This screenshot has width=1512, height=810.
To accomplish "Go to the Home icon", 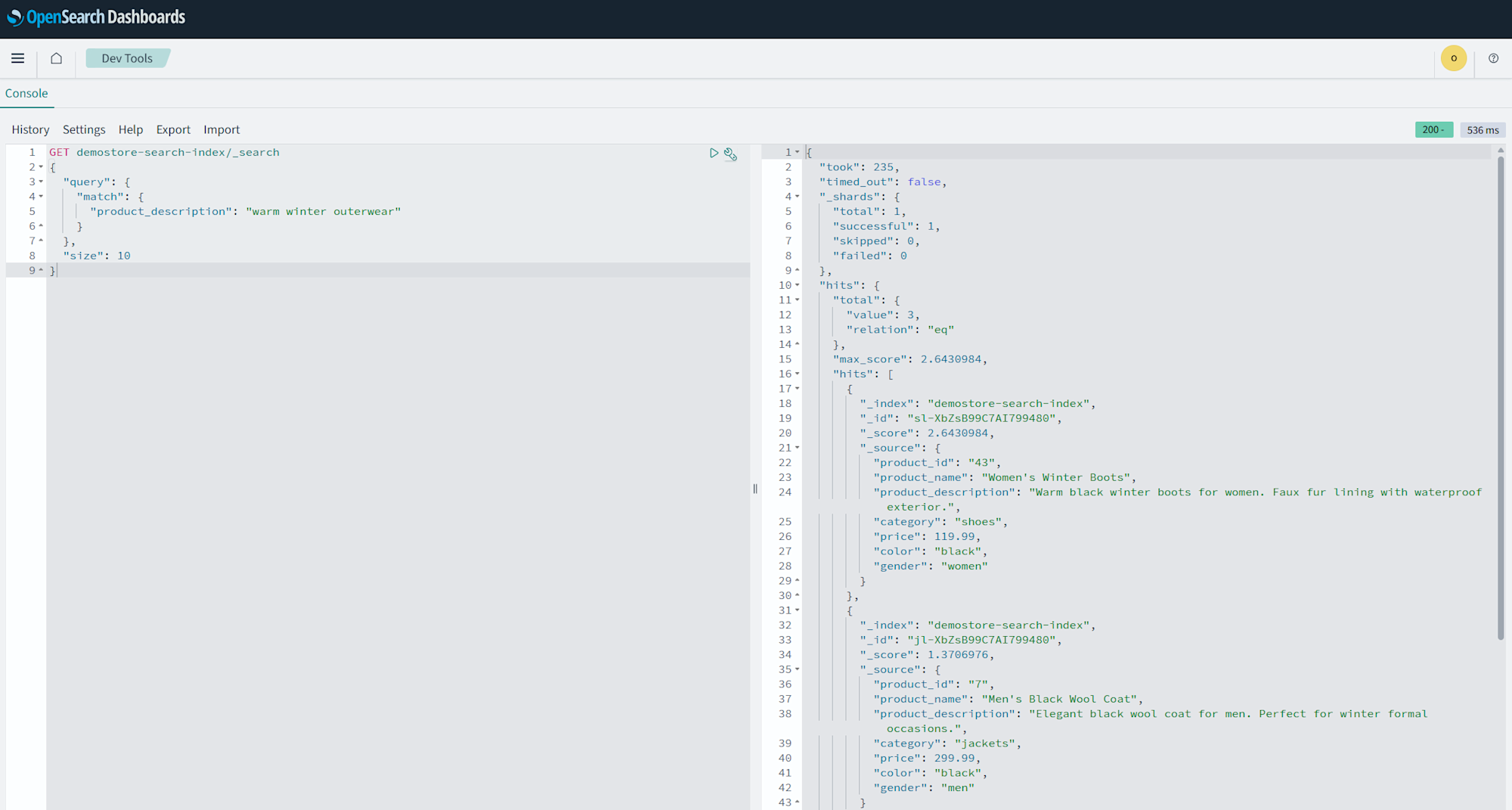I will pos(57,58).
